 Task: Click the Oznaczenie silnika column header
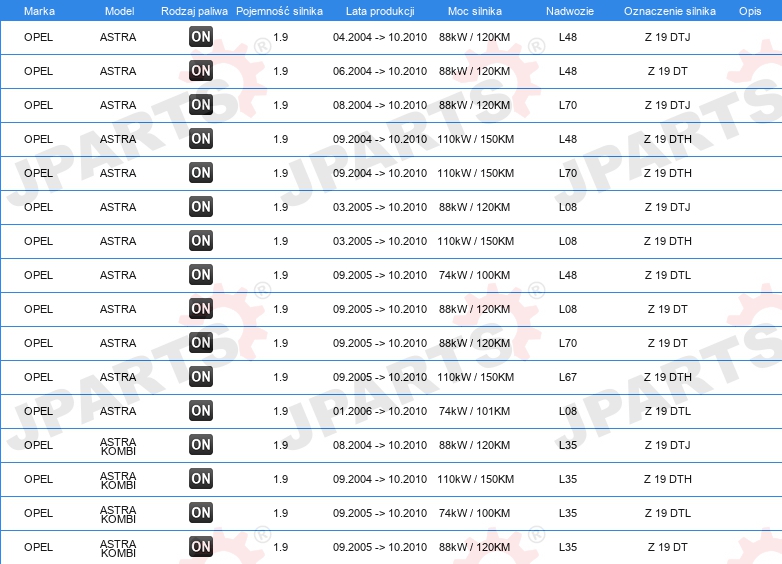pyautogui.click(x=670, y=11)
